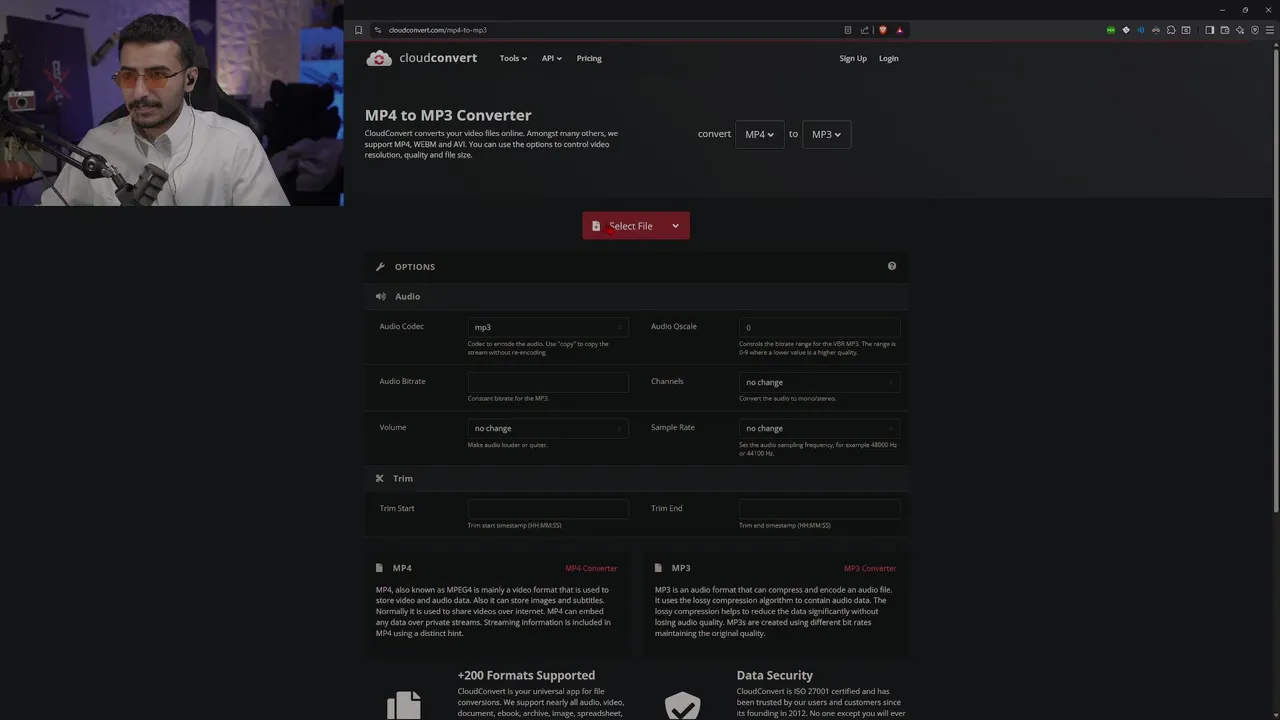The width and height of the screenshot is (1280, 720).
Task: Open the extensions puzzle piece menu
Action: [x=1171, y=30]
